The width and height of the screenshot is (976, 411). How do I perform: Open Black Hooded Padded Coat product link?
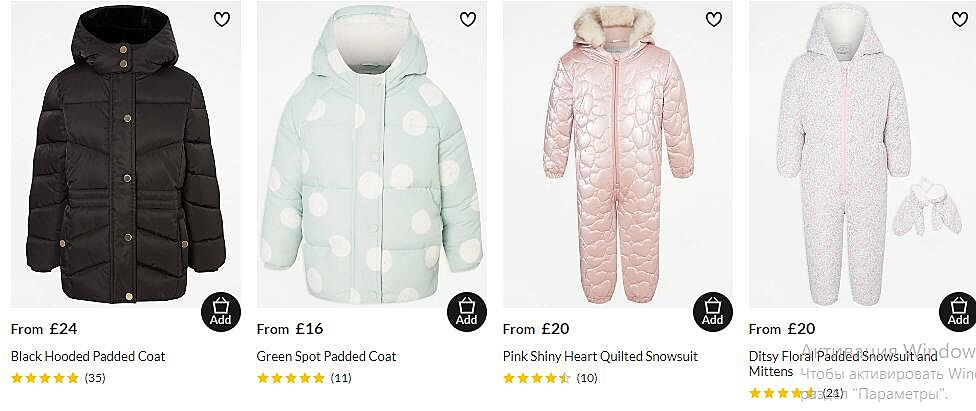point(88,356)
